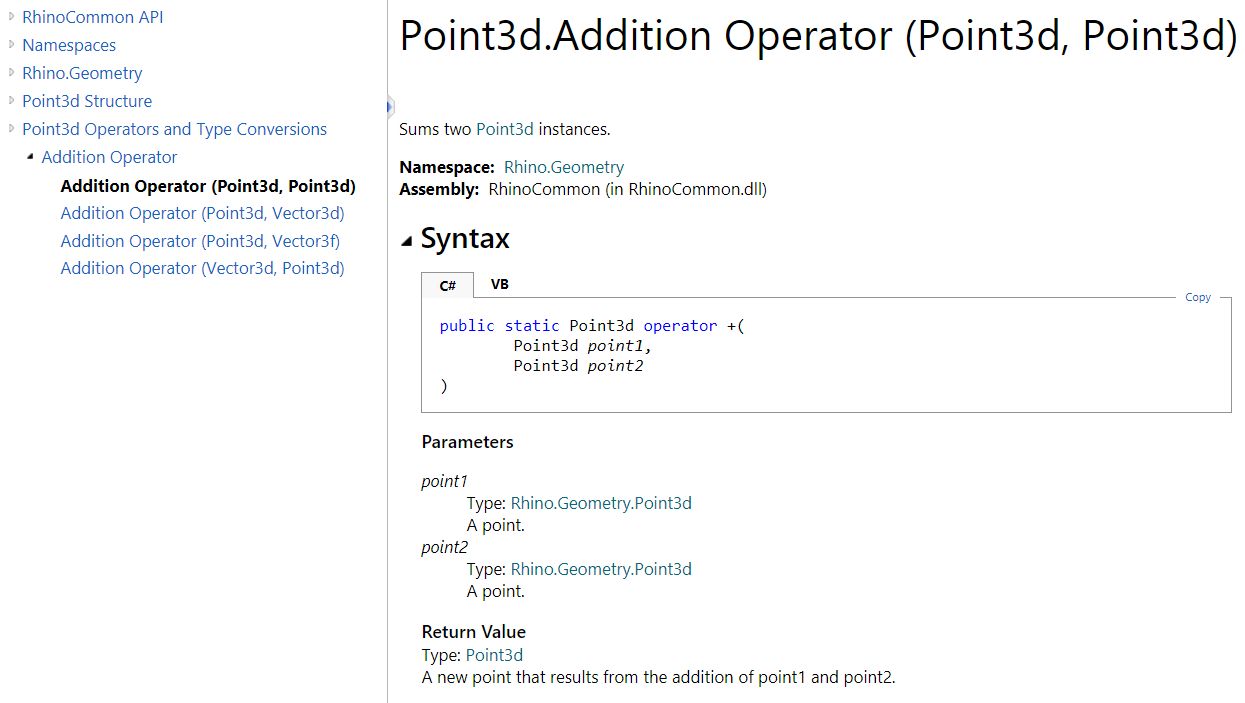Open Addition Operator (Vector3d, Point3d) page
The height and width of the screenshot is (703, 1245).
[202, 268]
